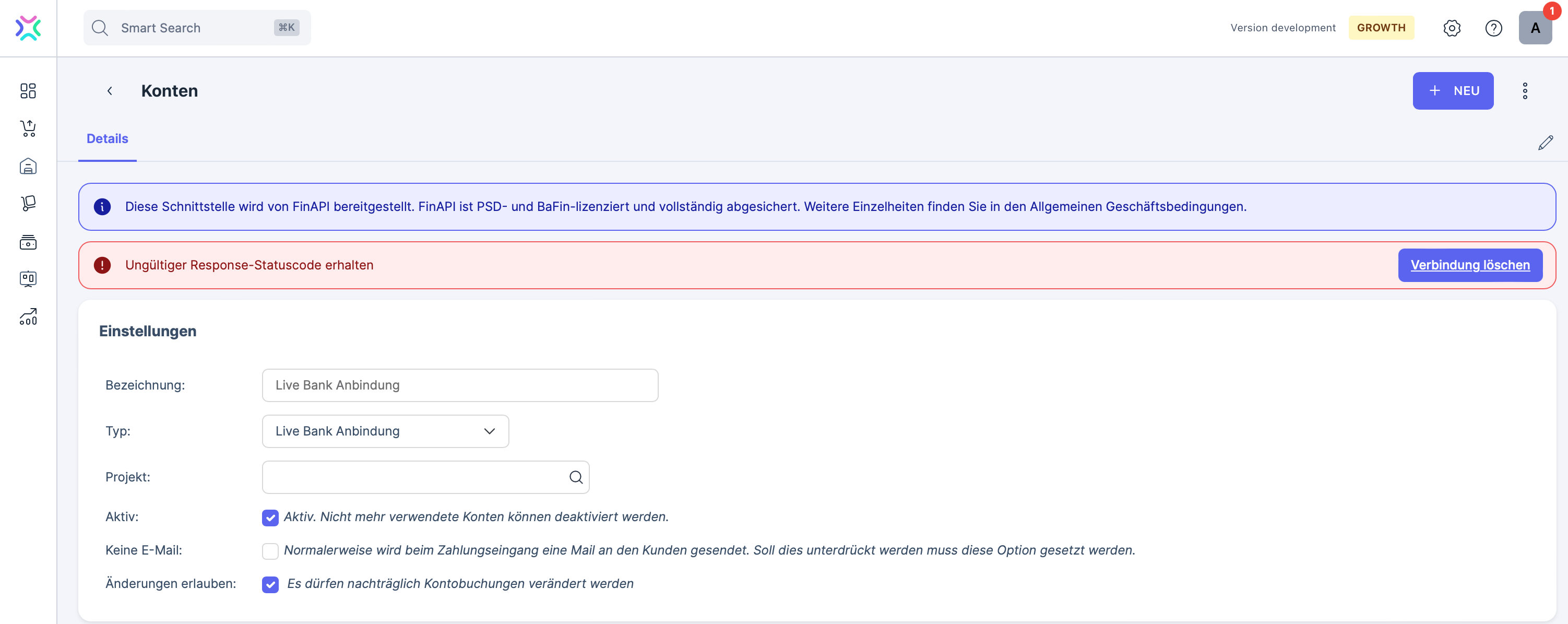
Task: Click the help question-mark icon
Action: (1493, 28)
